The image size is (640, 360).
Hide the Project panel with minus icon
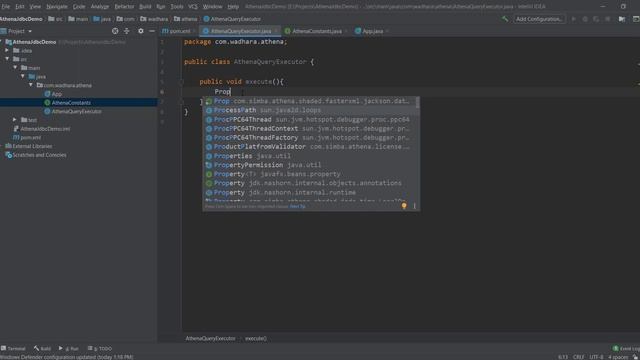152,31
